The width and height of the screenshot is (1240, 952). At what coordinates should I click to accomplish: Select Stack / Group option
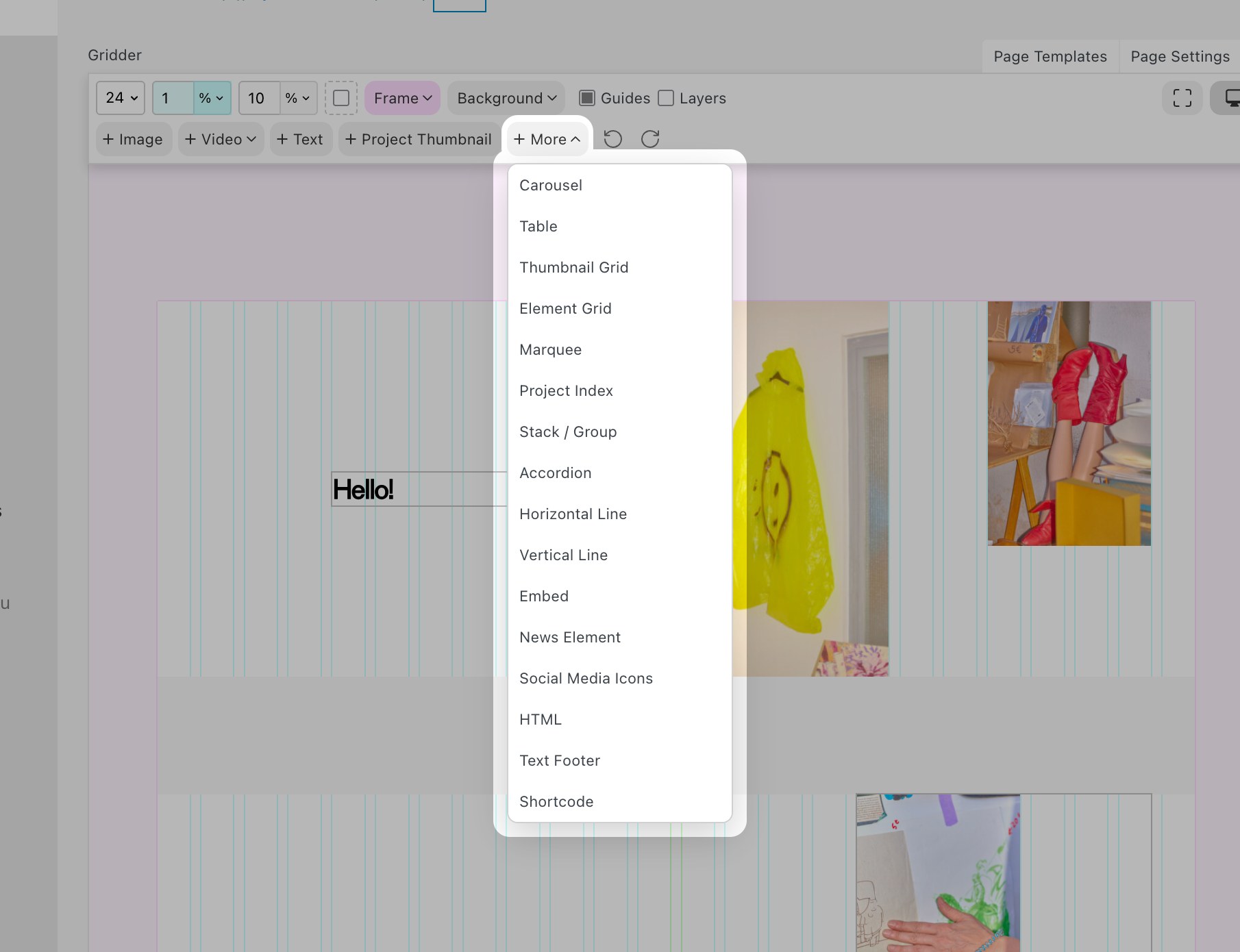pos(620,431)
